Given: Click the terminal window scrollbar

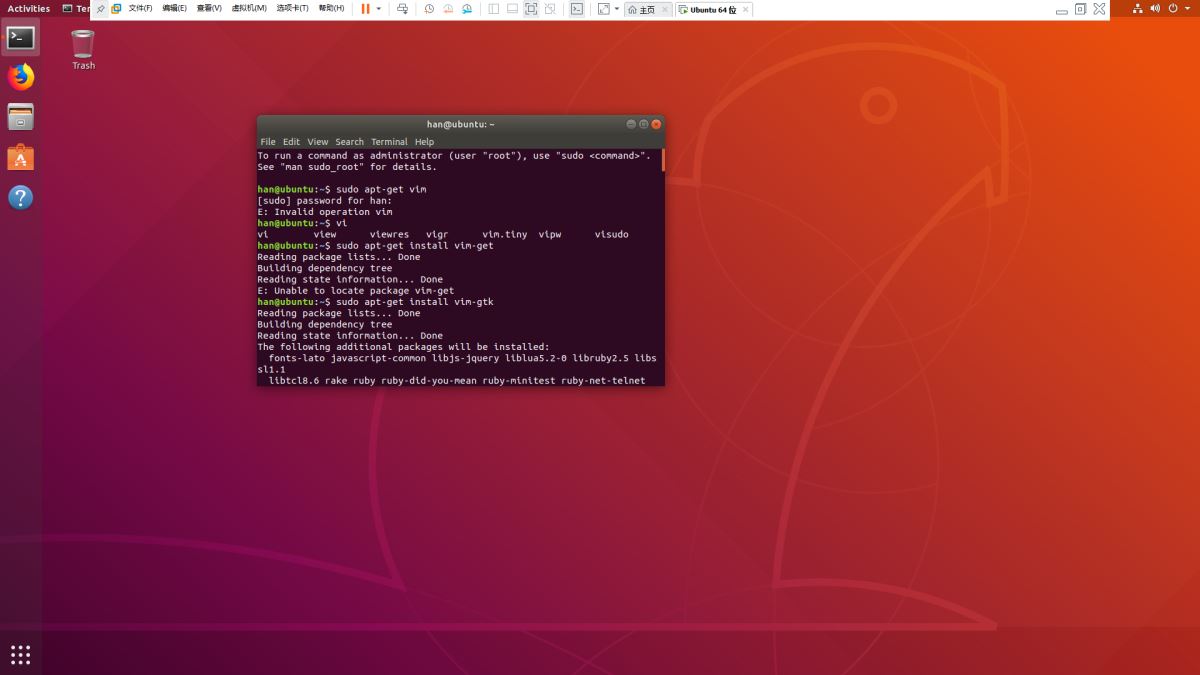Looking at the screenshot, I should [x=662, y=161].
